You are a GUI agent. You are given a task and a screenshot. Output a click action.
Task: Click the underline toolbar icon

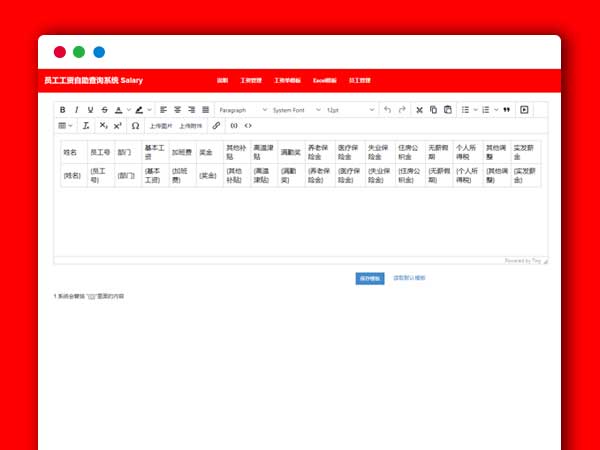coord(90,110)
